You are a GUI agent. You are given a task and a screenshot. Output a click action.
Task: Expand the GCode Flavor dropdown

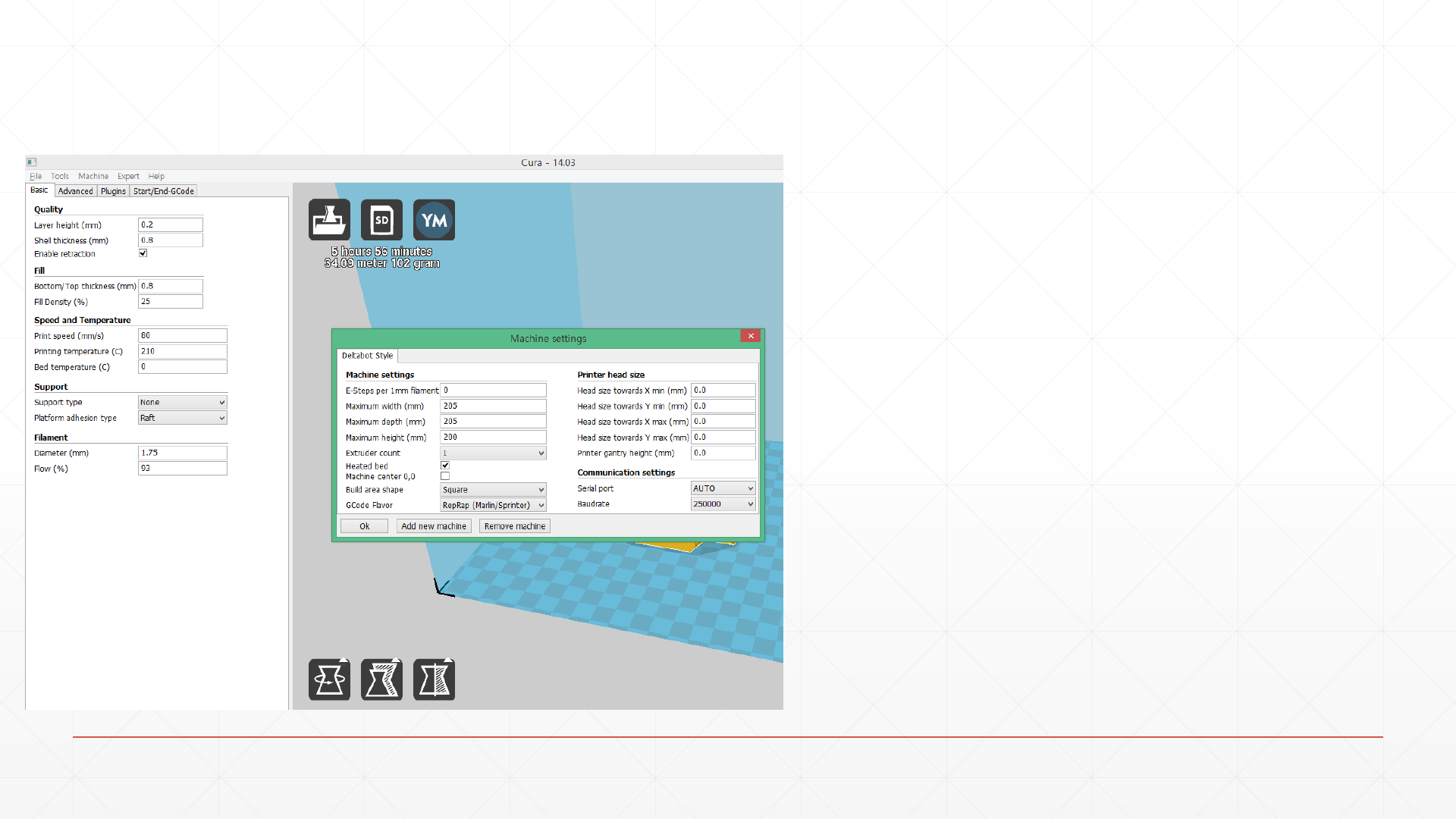click(493, 505)
